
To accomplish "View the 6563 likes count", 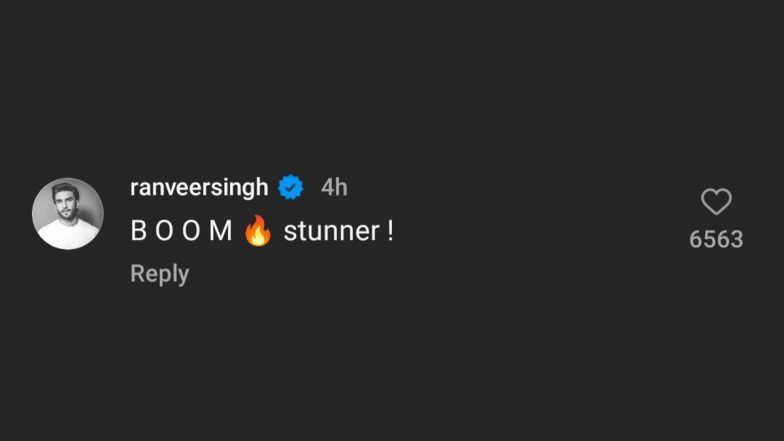I will [716, 239].
